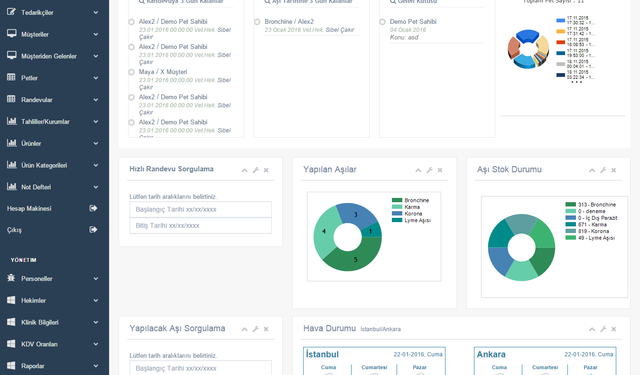Click the wrench icon in Aşı Stok Durumu panel

coord(603,170)
